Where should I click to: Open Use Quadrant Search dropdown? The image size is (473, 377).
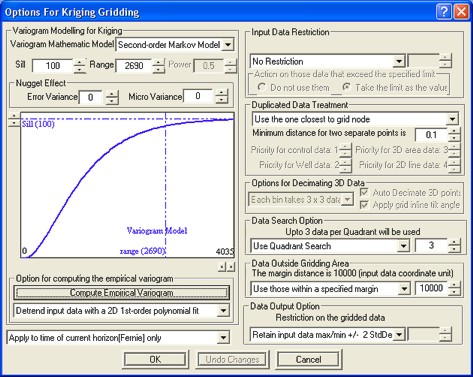[x=403, y=246]
